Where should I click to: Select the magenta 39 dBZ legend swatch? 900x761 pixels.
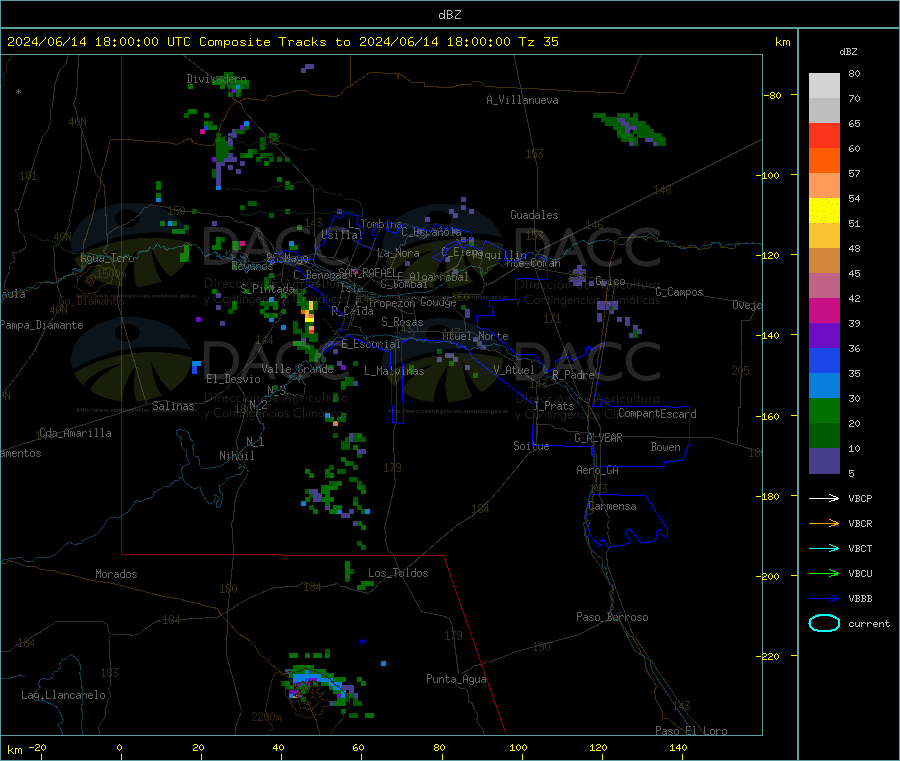(x=824, y=310)
